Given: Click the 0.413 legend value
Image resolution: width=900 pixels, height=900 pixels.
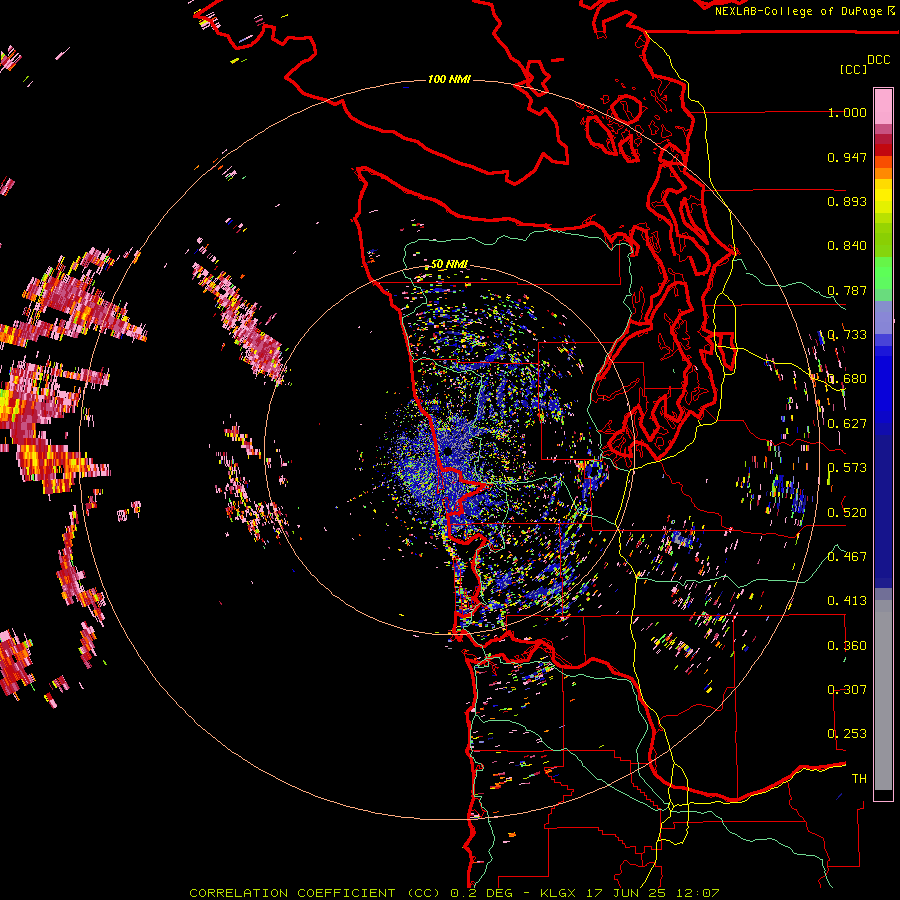Looking at the screenshot, I should point(847,601).
